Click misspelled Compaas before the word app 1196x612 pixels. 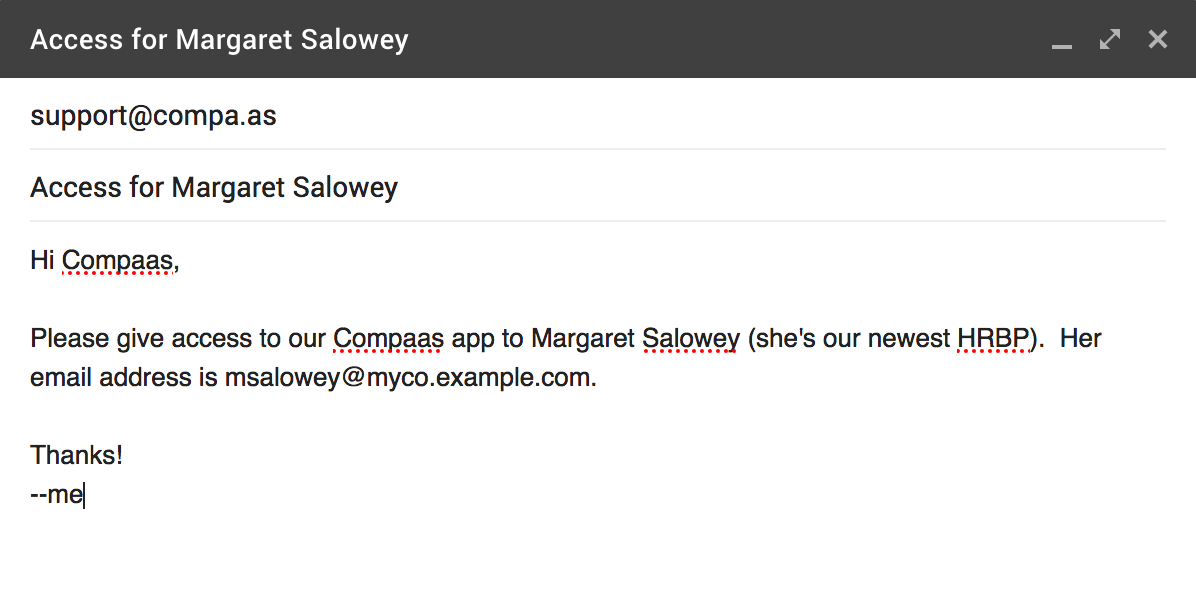(x=388, y=338)
